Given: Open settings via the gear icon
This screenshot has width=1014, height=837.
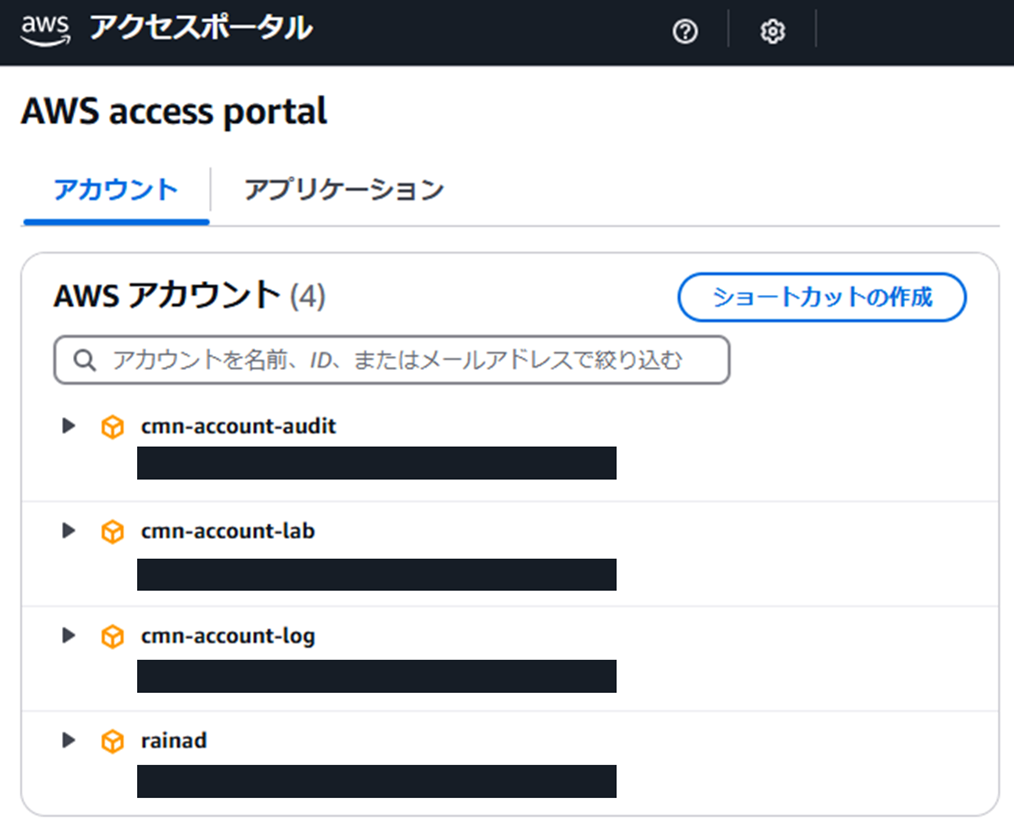Looking at the screenshot, I should tap(772, 31).
